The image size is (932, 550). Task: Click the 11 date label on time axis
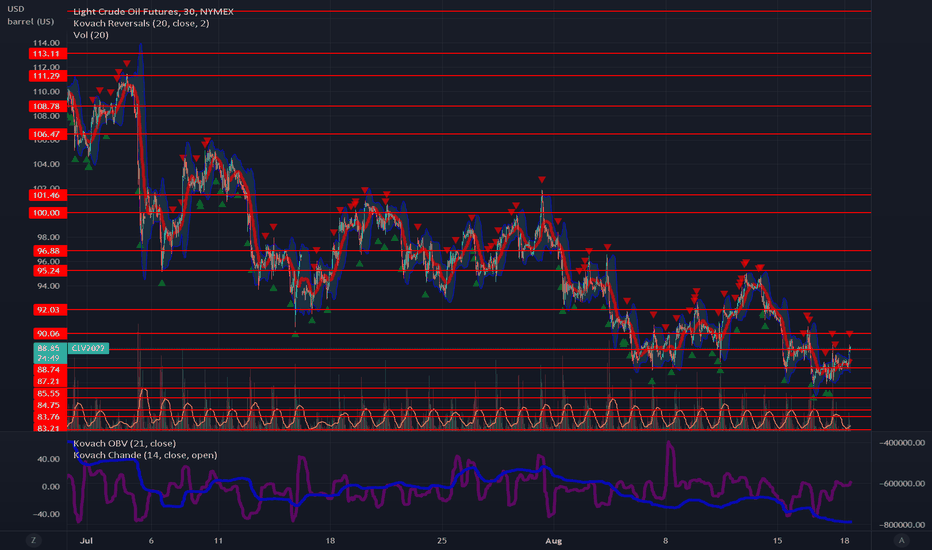[218, 540]
